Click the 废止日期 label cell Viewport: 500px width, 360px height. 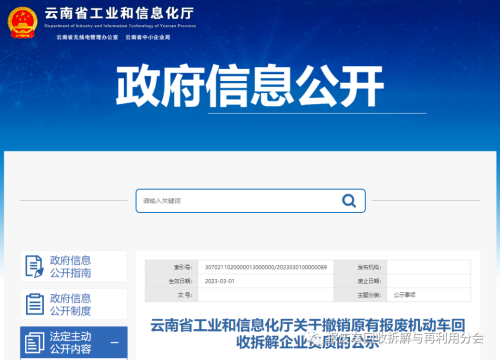click(360, 281)
